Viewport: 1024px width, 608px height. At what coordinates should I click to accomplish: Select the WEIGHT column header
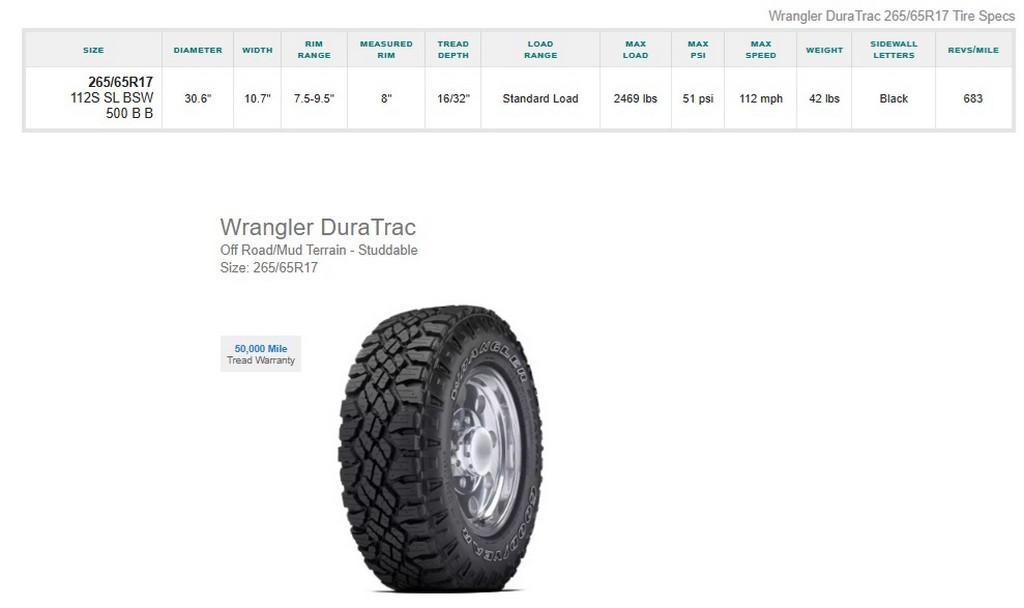(824, 50)
